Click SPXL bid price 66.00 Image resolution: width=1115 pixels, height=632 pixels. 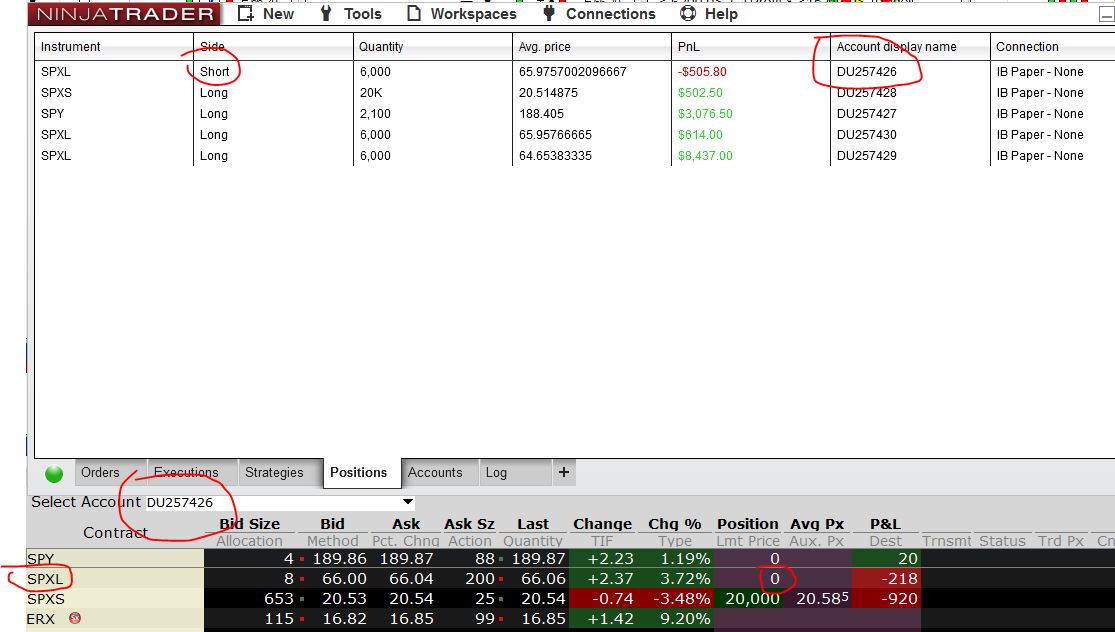pos(344,579)
